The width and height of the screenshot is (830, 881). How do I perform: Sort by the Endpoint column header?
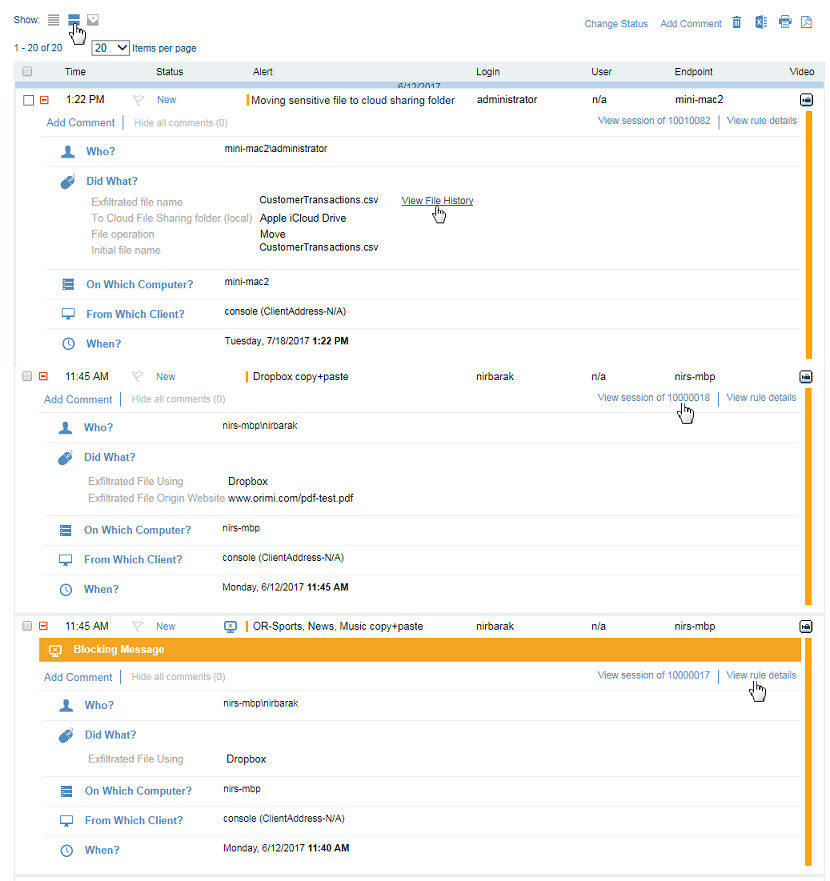694,72
